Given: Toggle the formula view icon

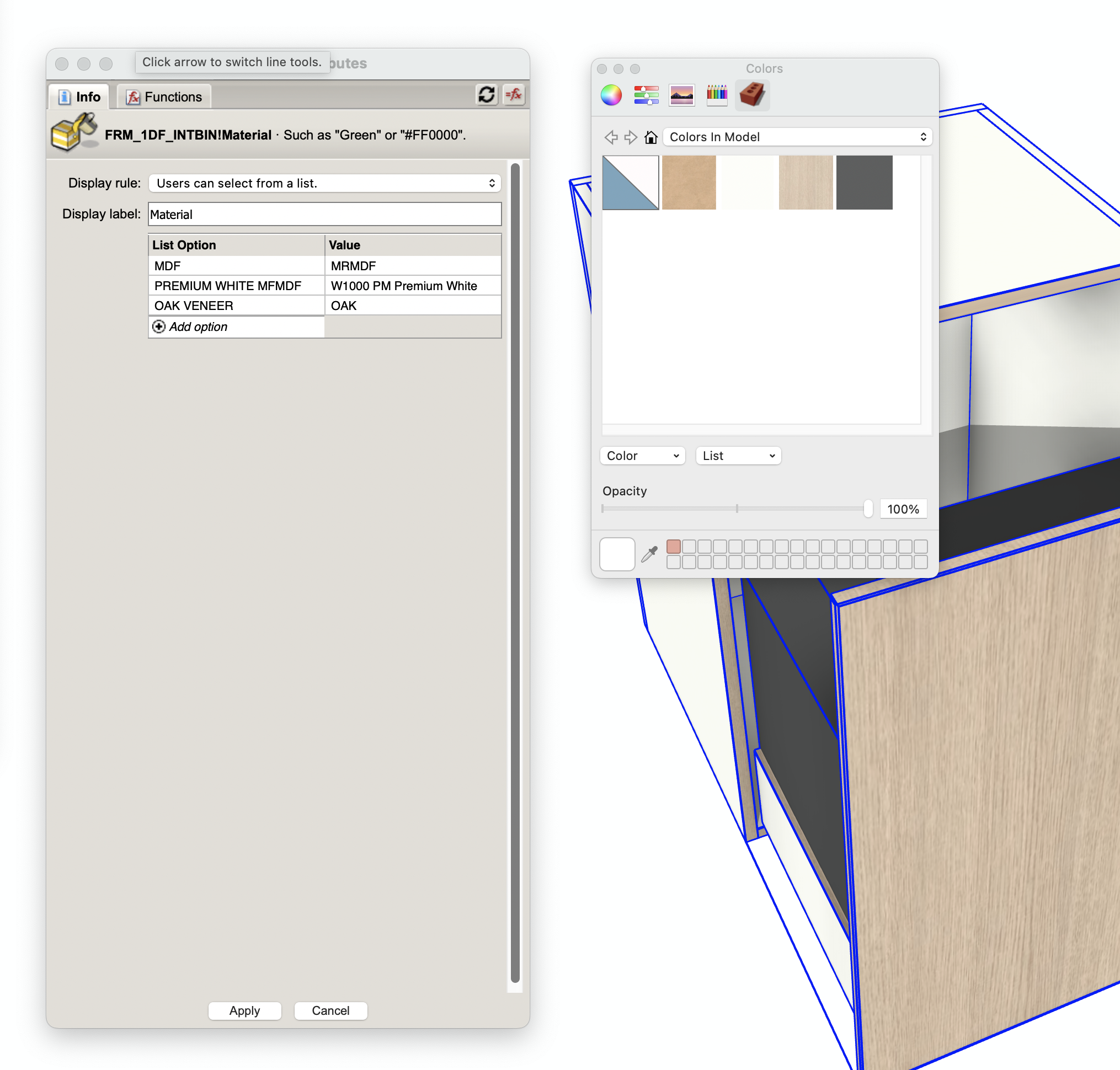Looking at the screenshot, I should click(x=514, y=95).
